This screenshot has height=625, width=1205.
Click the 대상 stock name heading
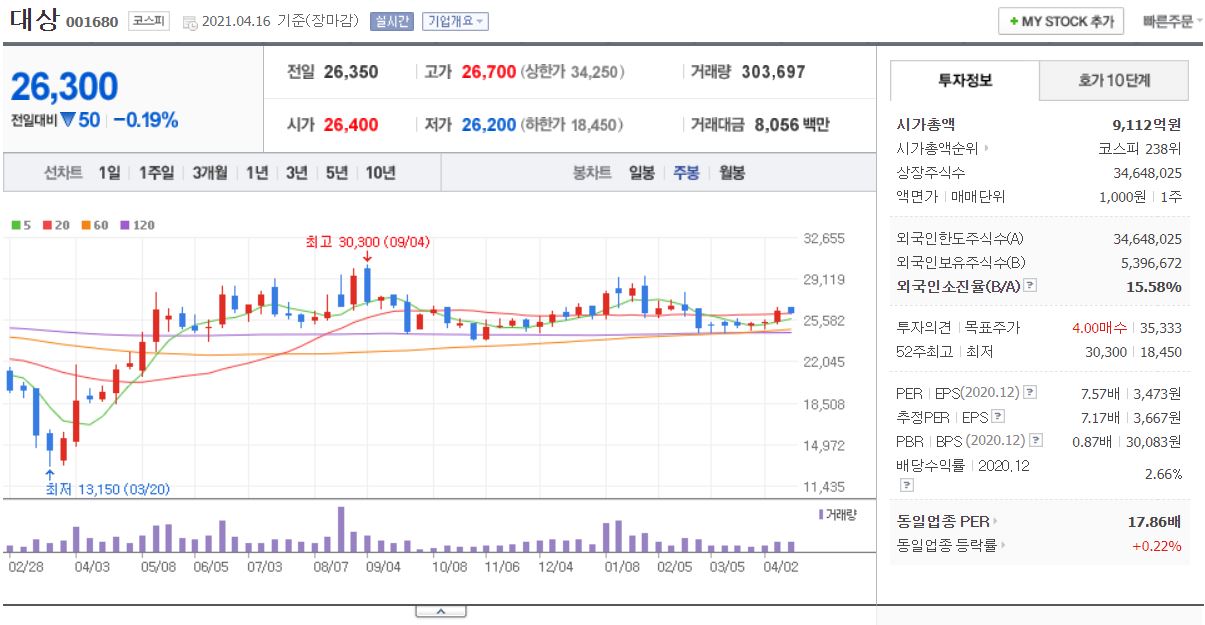pyautogui.click(x=34, y=20)
